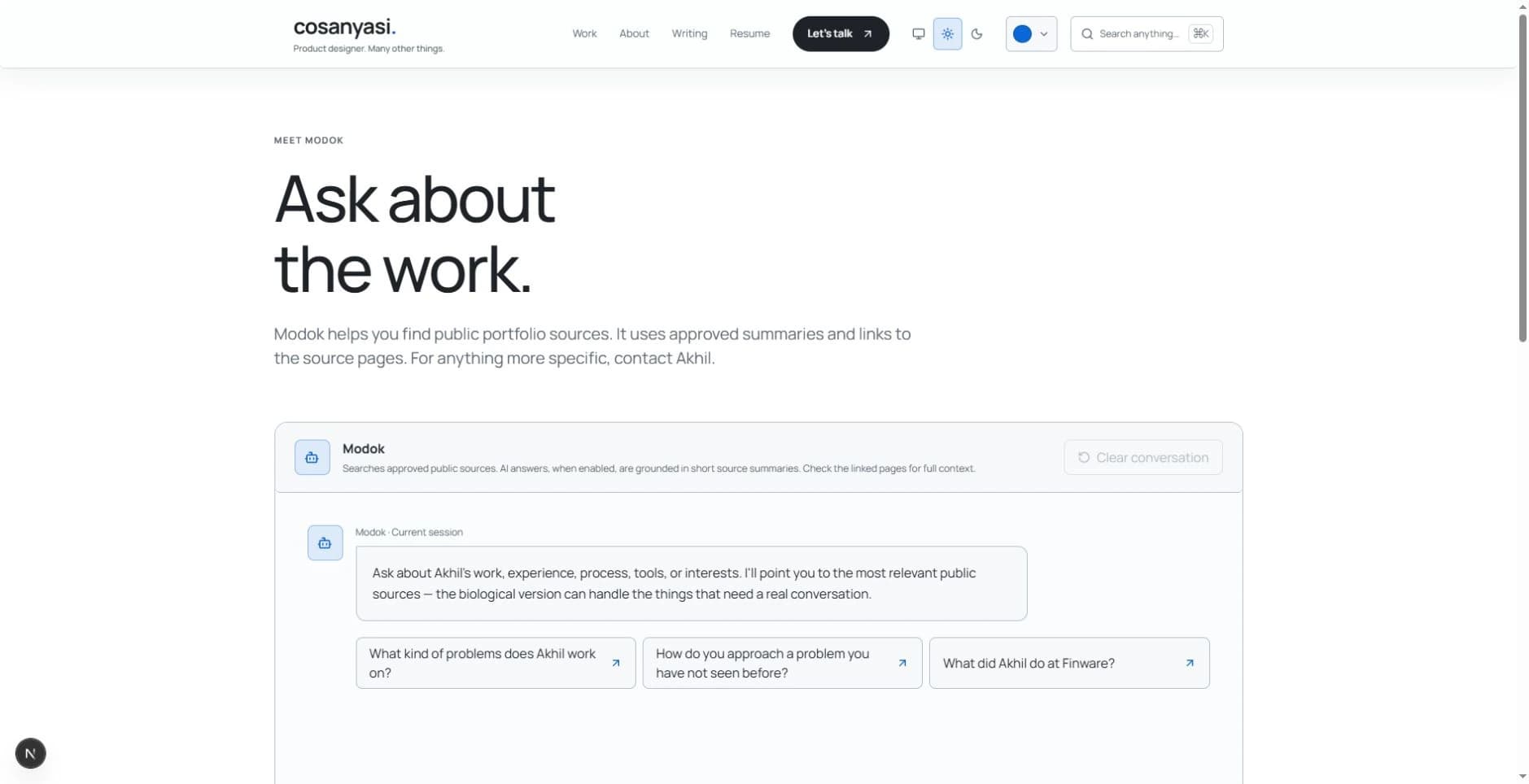
Task: Select the approach a problem suggestion
Action: (x=782, y=663)
